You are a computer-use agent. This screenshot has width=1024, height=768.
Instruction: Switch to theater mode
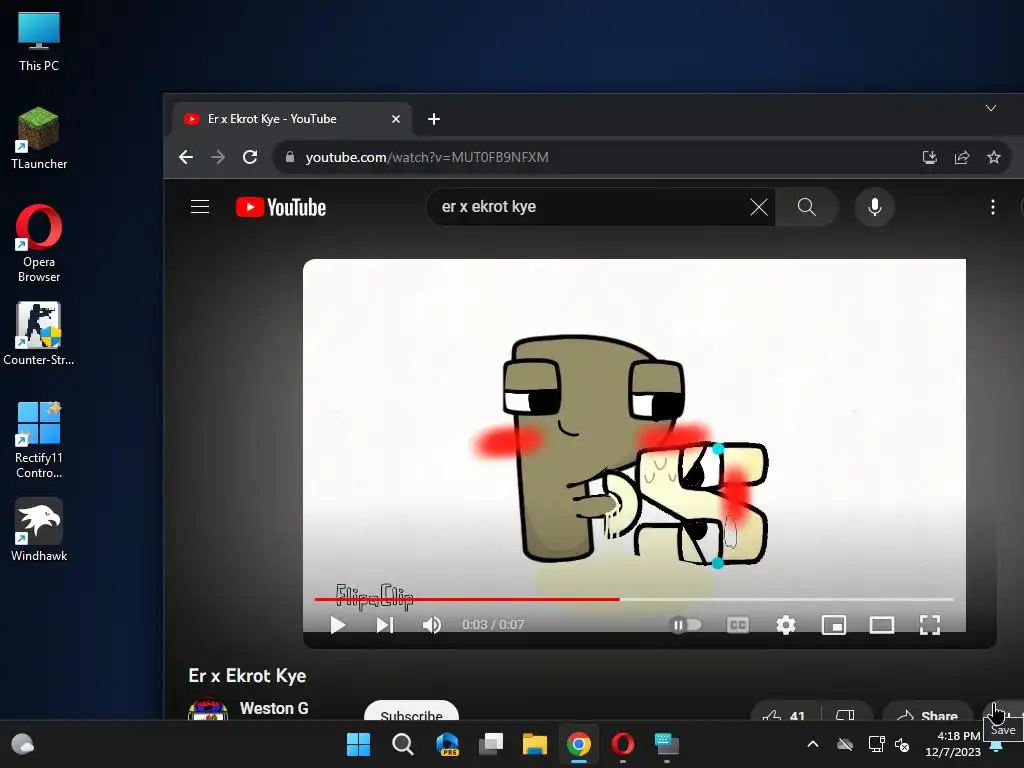click(882, 625)
